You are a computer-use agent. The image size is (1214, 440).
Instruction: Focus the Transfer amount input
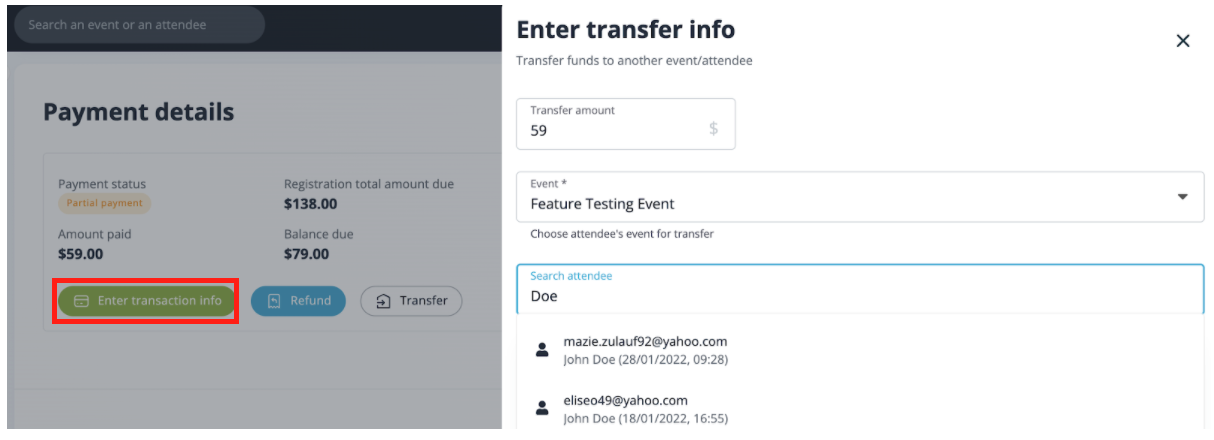610,130
